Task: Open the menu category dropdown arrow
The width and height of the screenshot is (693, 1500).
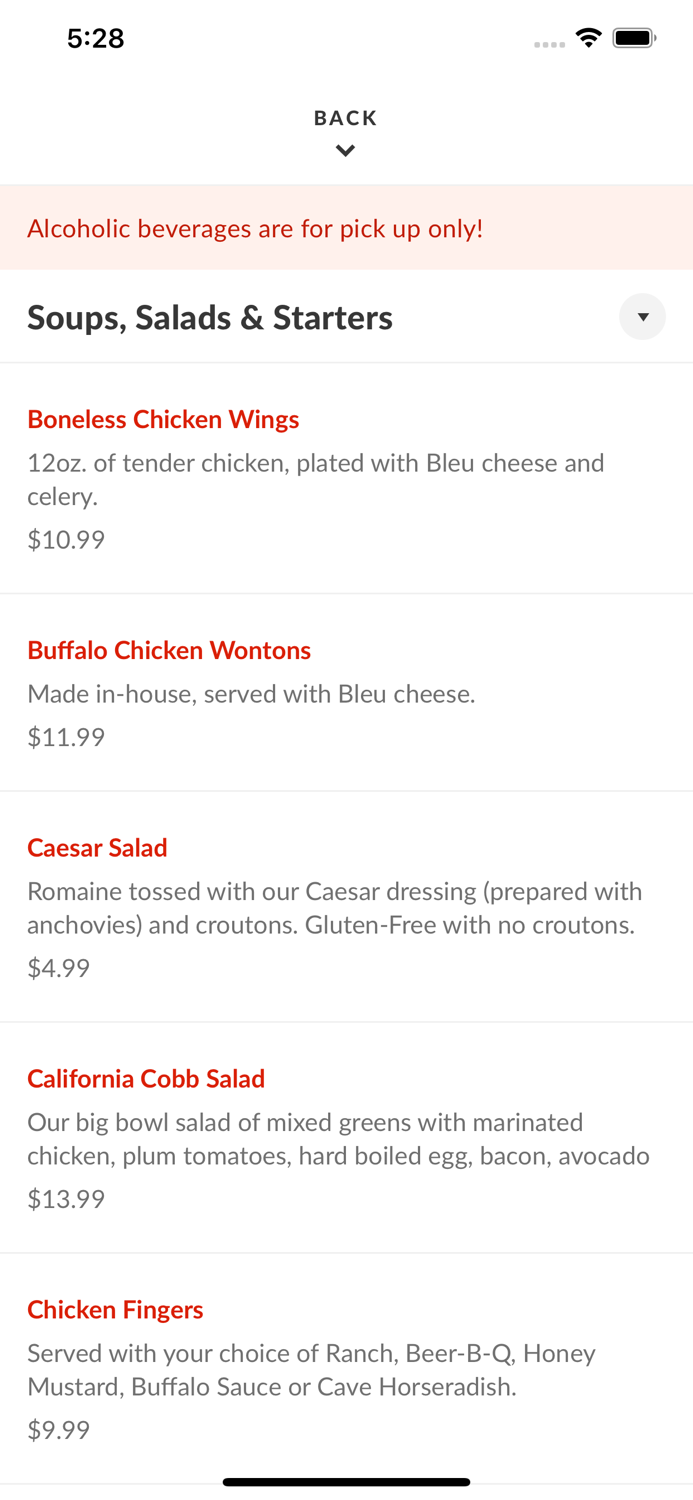Action: [x=642, y=317]
